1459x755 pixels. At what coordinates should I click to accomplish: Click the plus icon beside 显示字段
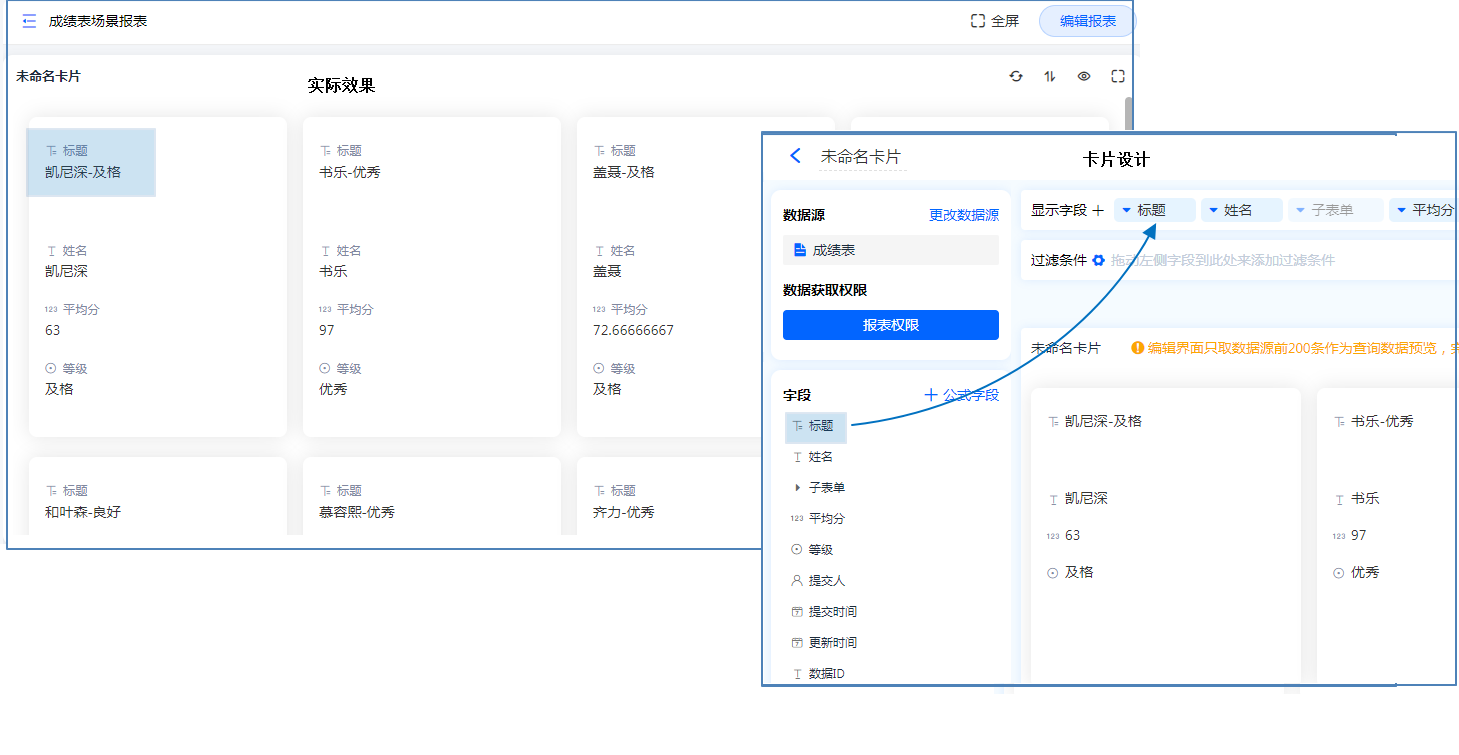click(x=1098, y=210)
